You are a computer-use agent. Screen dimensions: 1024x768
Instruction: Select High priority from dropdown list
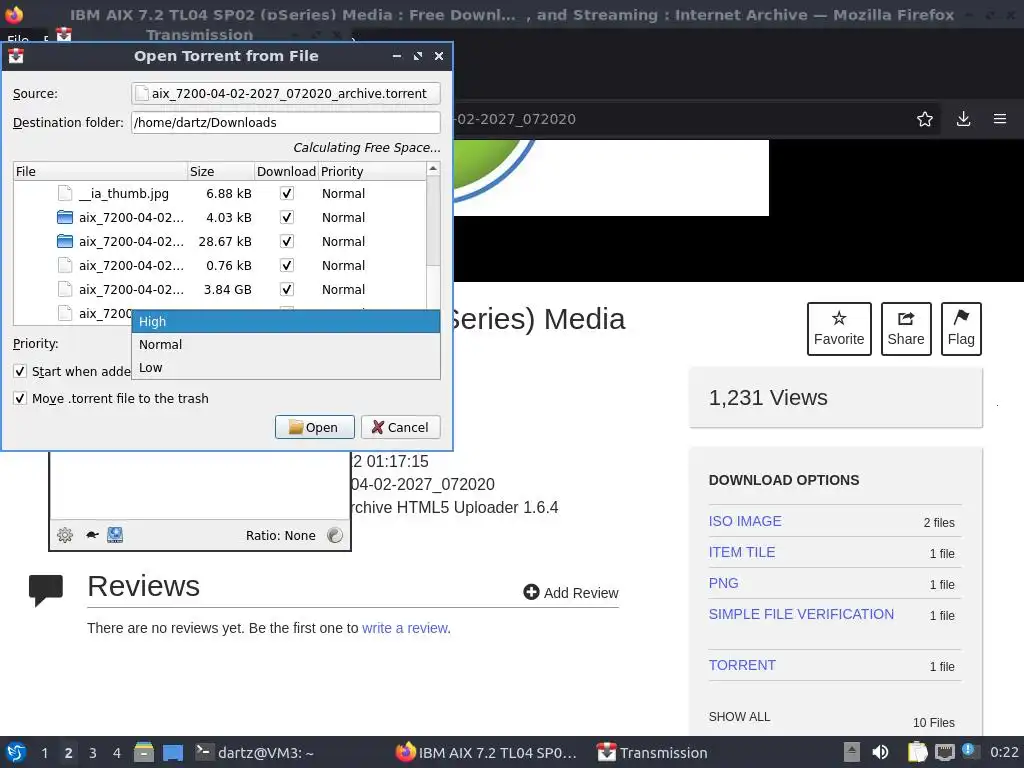pyautogui.click(x=285, y=321)
